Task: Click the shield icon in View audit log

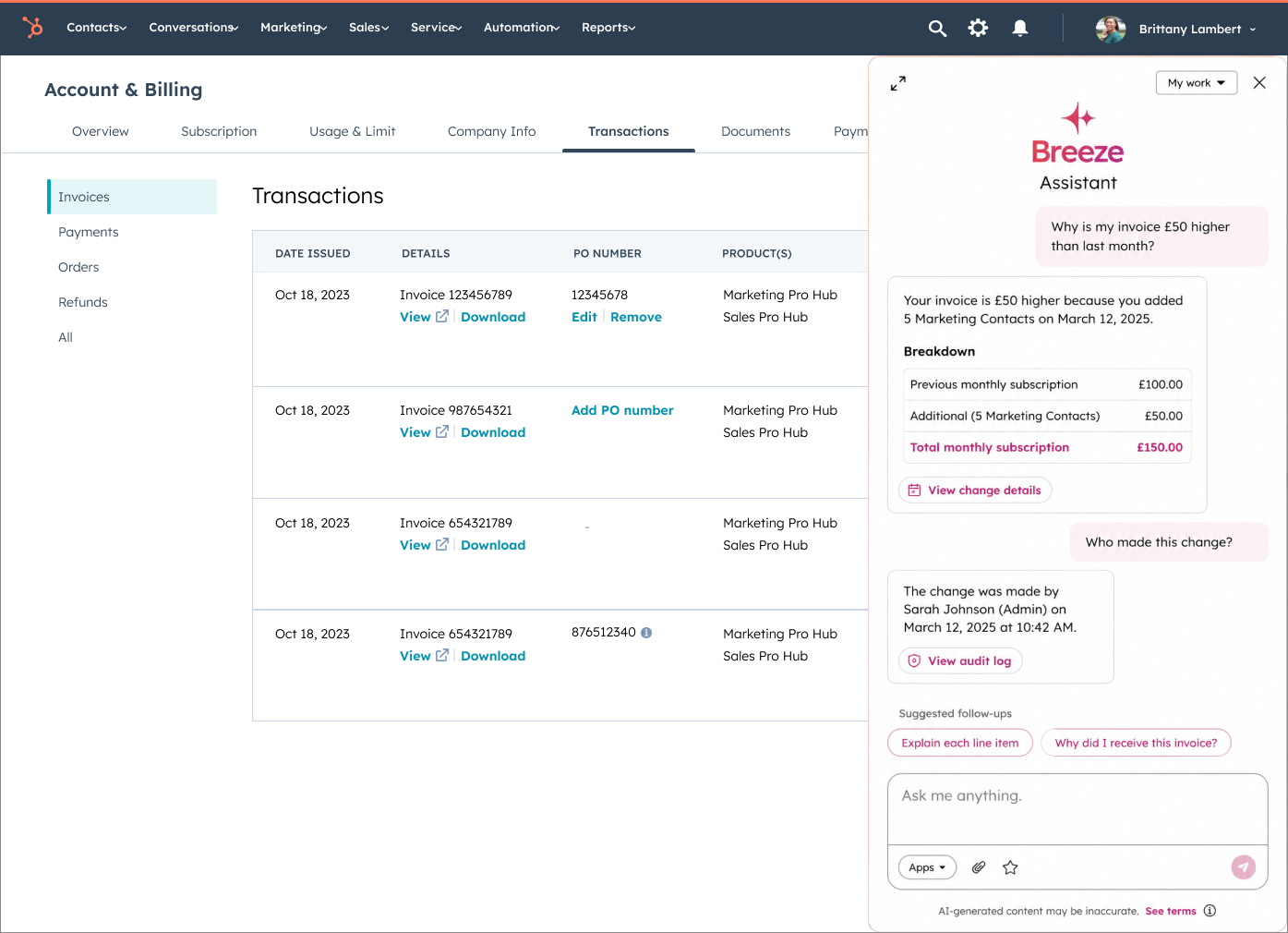Action: pyautogui.click(x=914, y=660)
